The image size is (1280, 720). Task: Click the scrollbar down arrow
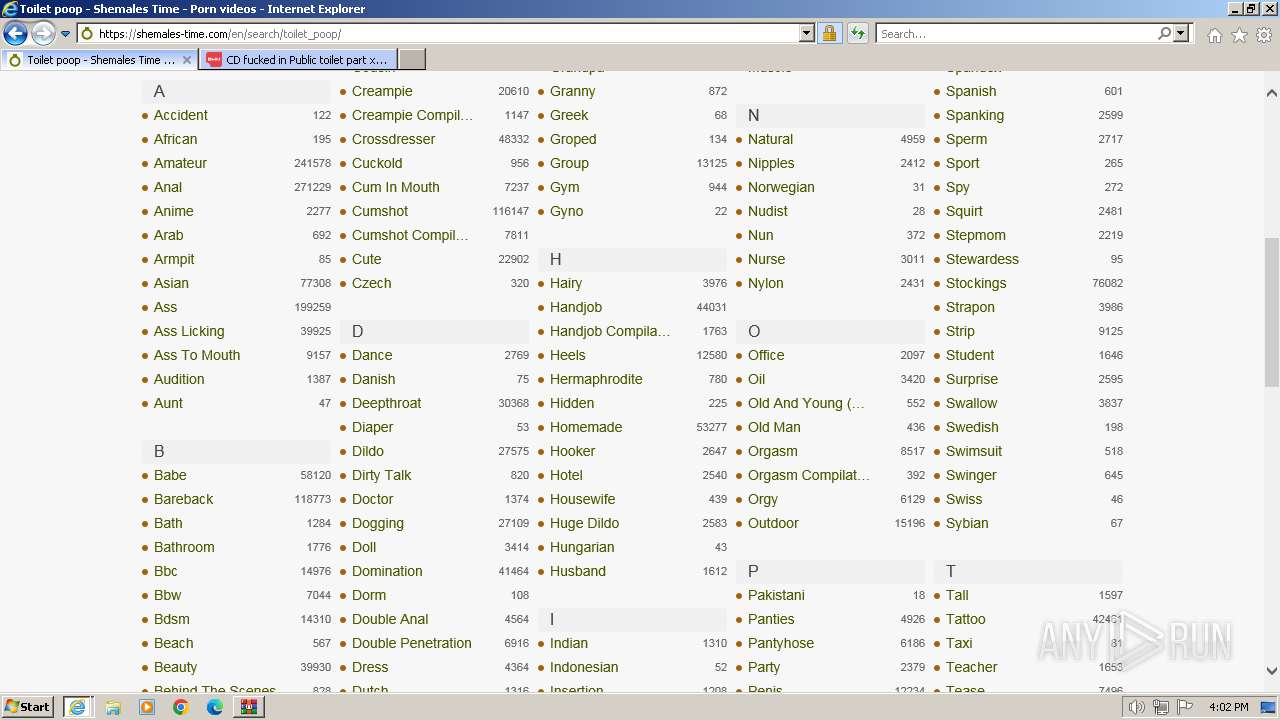[1271, 671]
